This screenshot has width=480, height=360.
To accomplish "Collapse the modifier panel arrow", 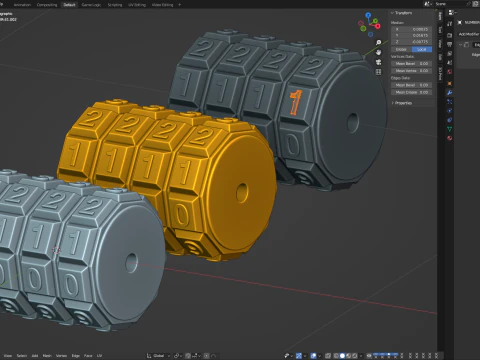I will [460, 45].
